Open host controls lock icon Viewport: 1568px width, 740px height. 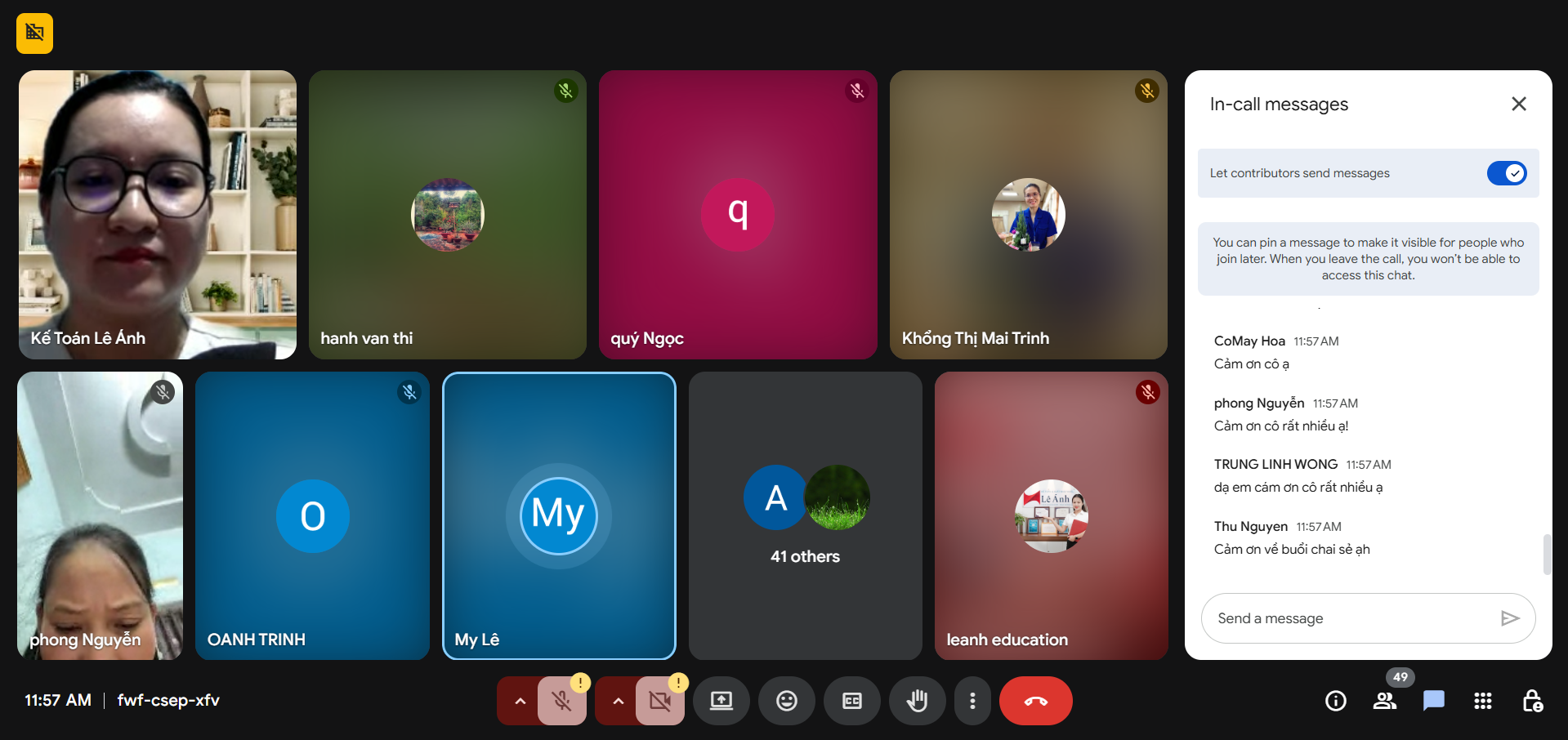[1531, 701]
